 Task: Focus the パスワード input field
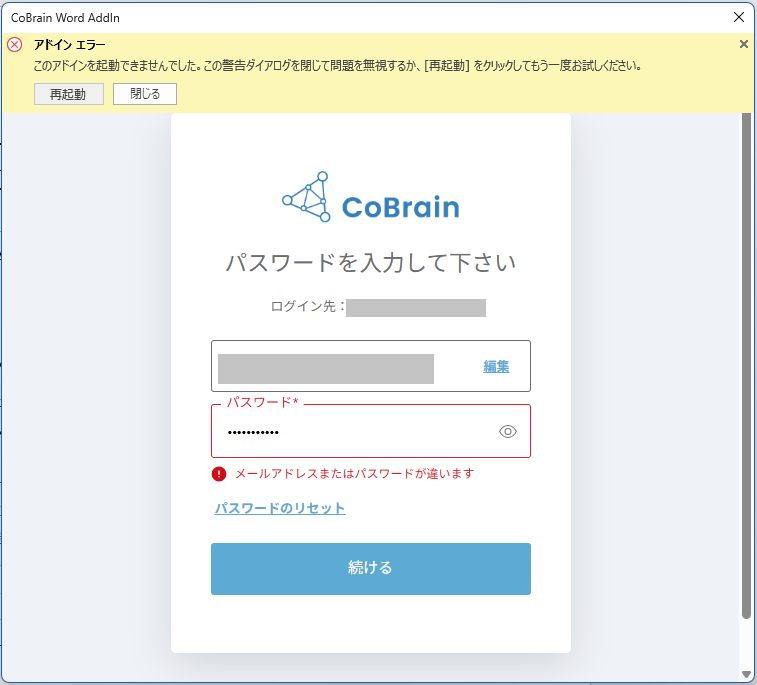pyautogui.click(x=371, y=431)
